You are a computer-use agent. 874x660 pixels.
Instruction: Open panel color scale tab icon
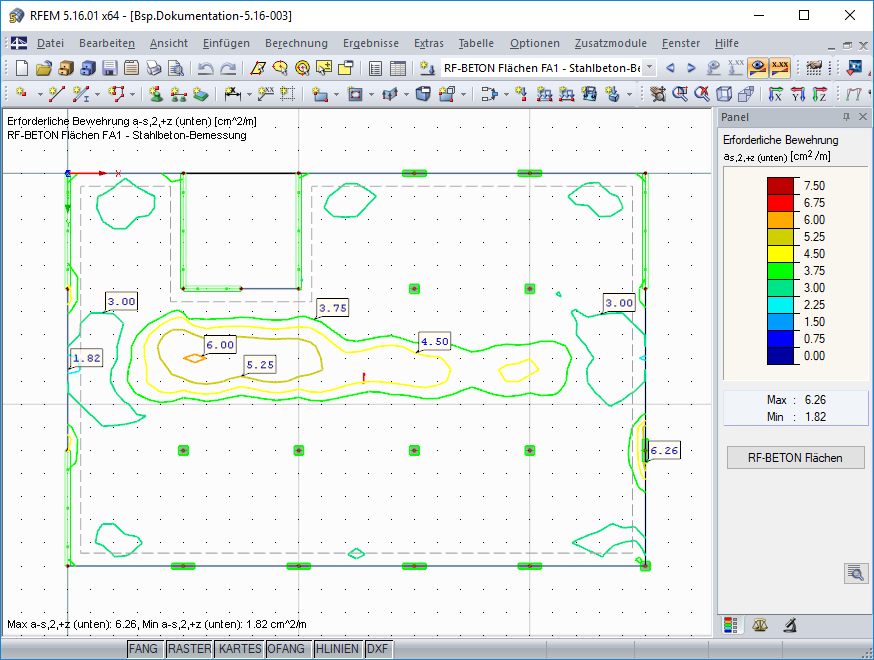730,625
